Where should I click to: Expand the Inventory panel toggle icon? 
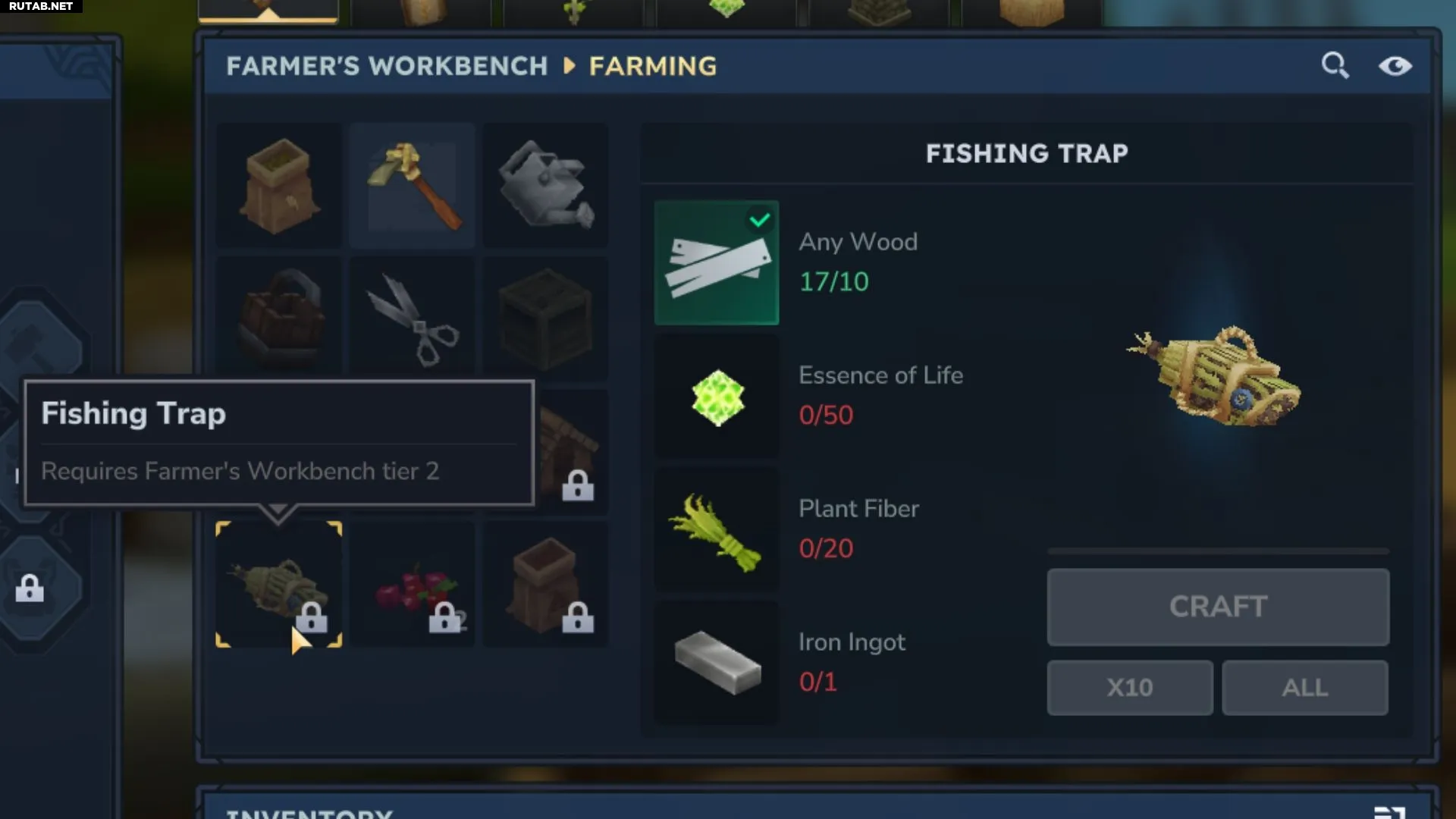coord(1390,813)
